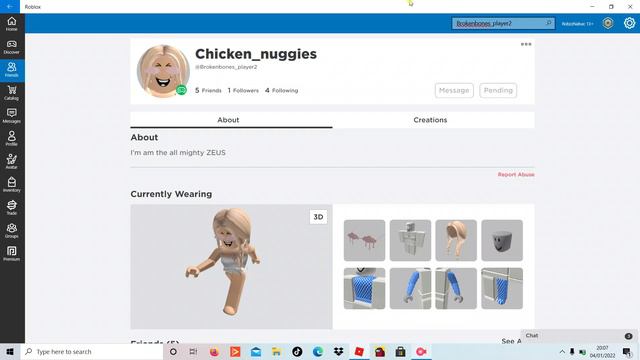Open Premium in the sidebar
This screenshot has height=360, width=640.
pos(12,254)
